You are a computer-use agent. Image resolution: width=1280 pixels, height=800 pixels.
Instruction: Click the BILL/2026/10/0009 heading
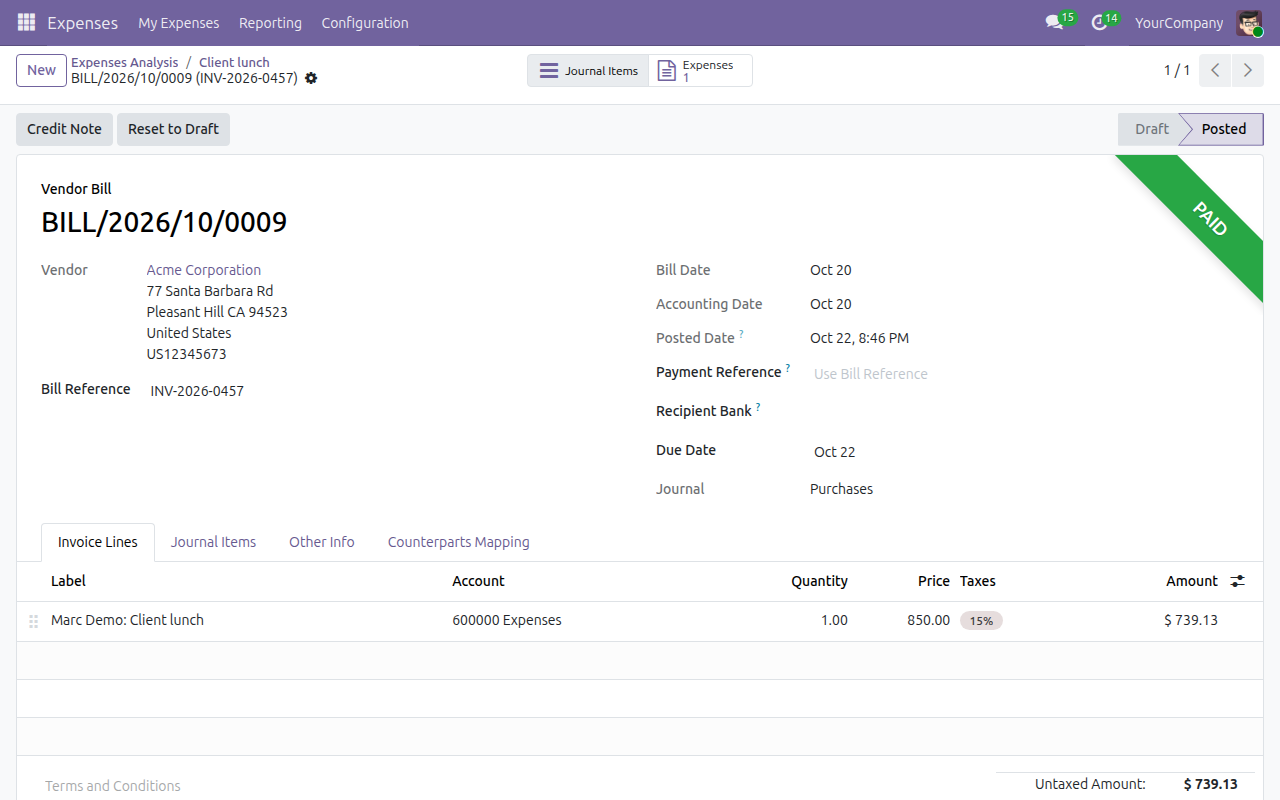(x=164, y=222)
